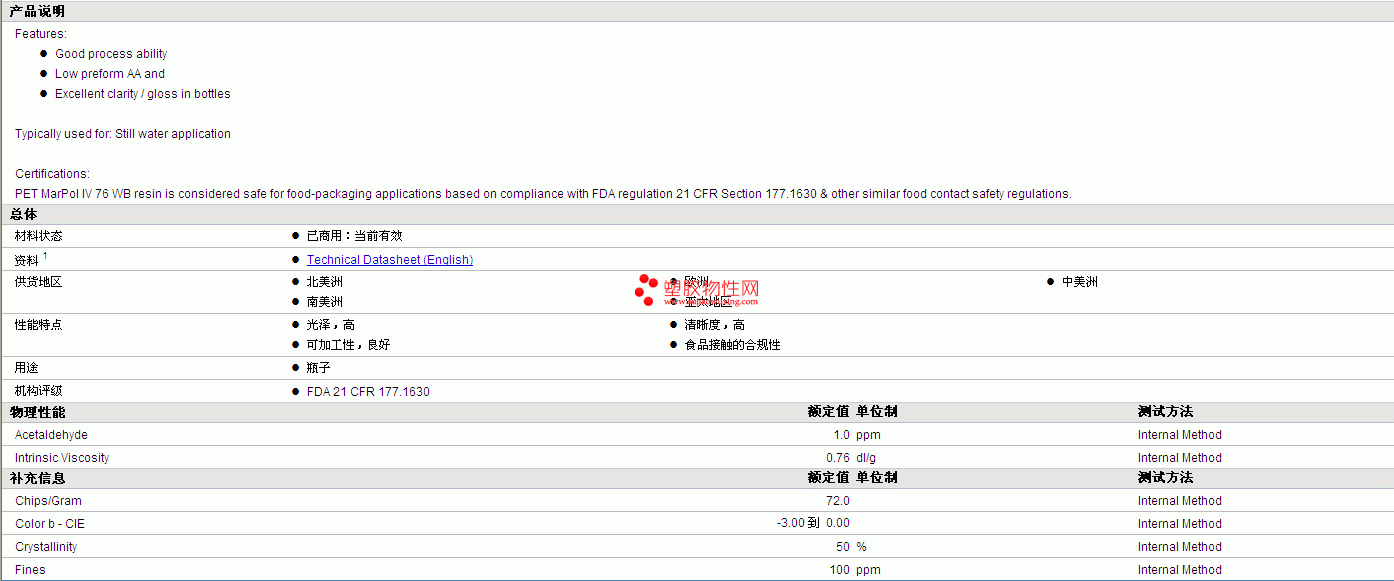Click the 光泽，高 feature
The height and width of the screenshot is (581, 1394).
331,325
